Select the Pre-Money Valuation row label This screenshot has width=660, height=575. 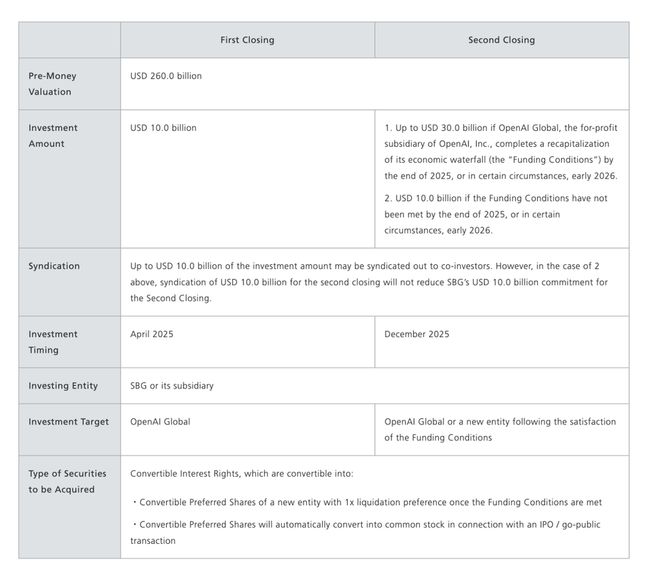point(53,84)
